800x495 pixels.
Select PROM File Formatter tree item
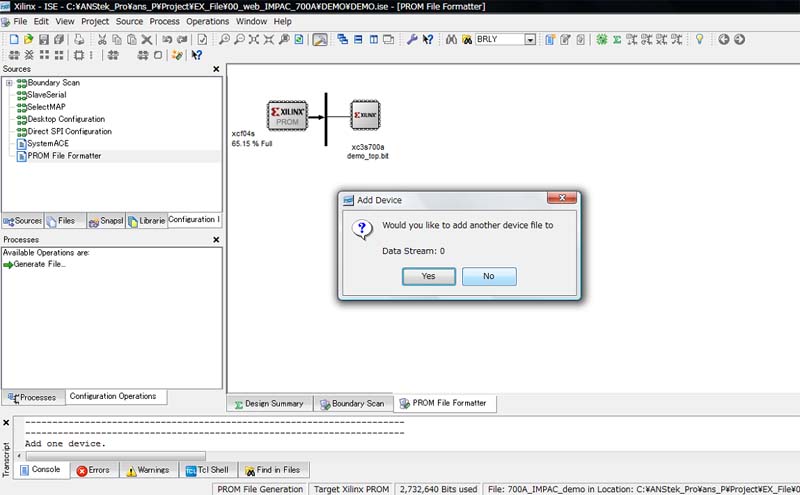(x=64, y=156)
